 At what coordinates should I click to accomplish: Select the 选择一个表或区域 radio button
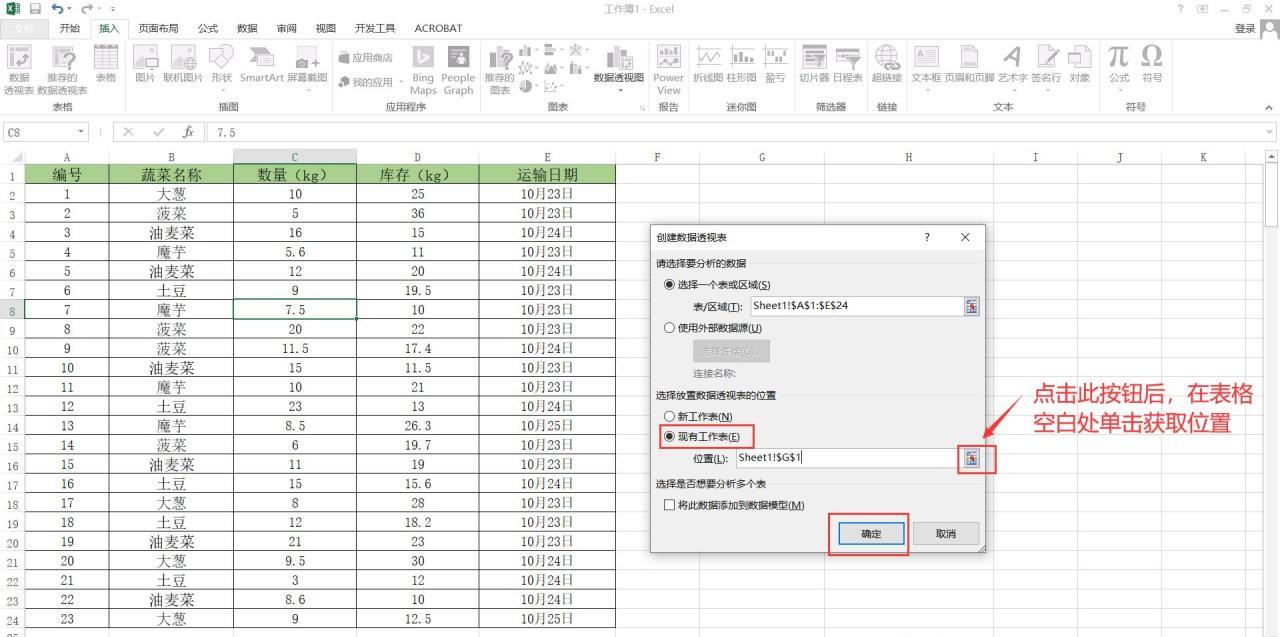click(x=670, y=285)
